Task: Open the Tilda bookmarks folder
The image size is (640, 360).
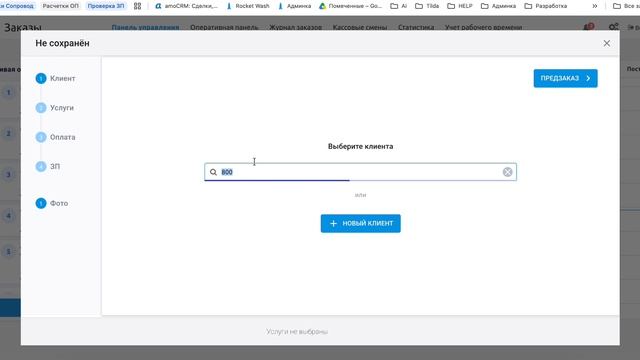Action: 427,6
